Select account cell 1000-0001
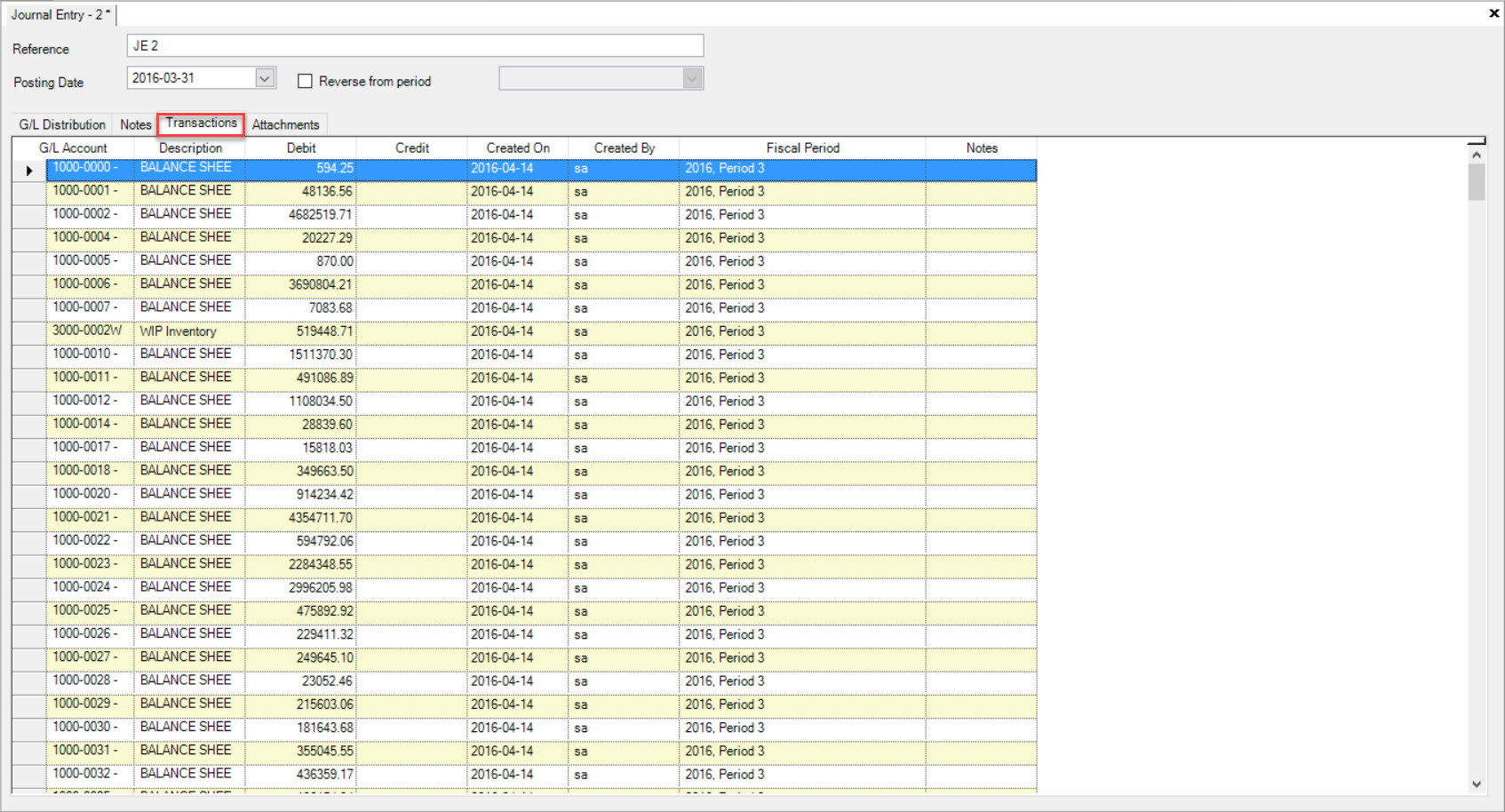 pyautogui.click(x=91, y=192)
